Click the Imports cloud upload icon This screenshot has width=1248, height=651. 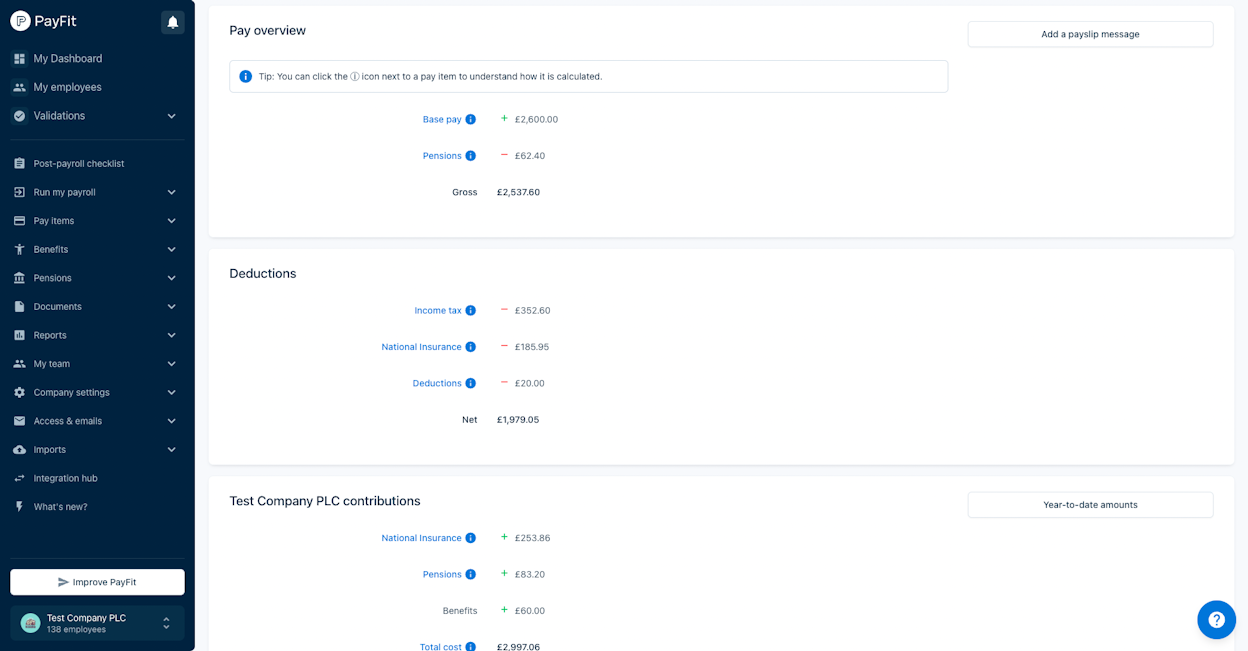click(19, 450)
